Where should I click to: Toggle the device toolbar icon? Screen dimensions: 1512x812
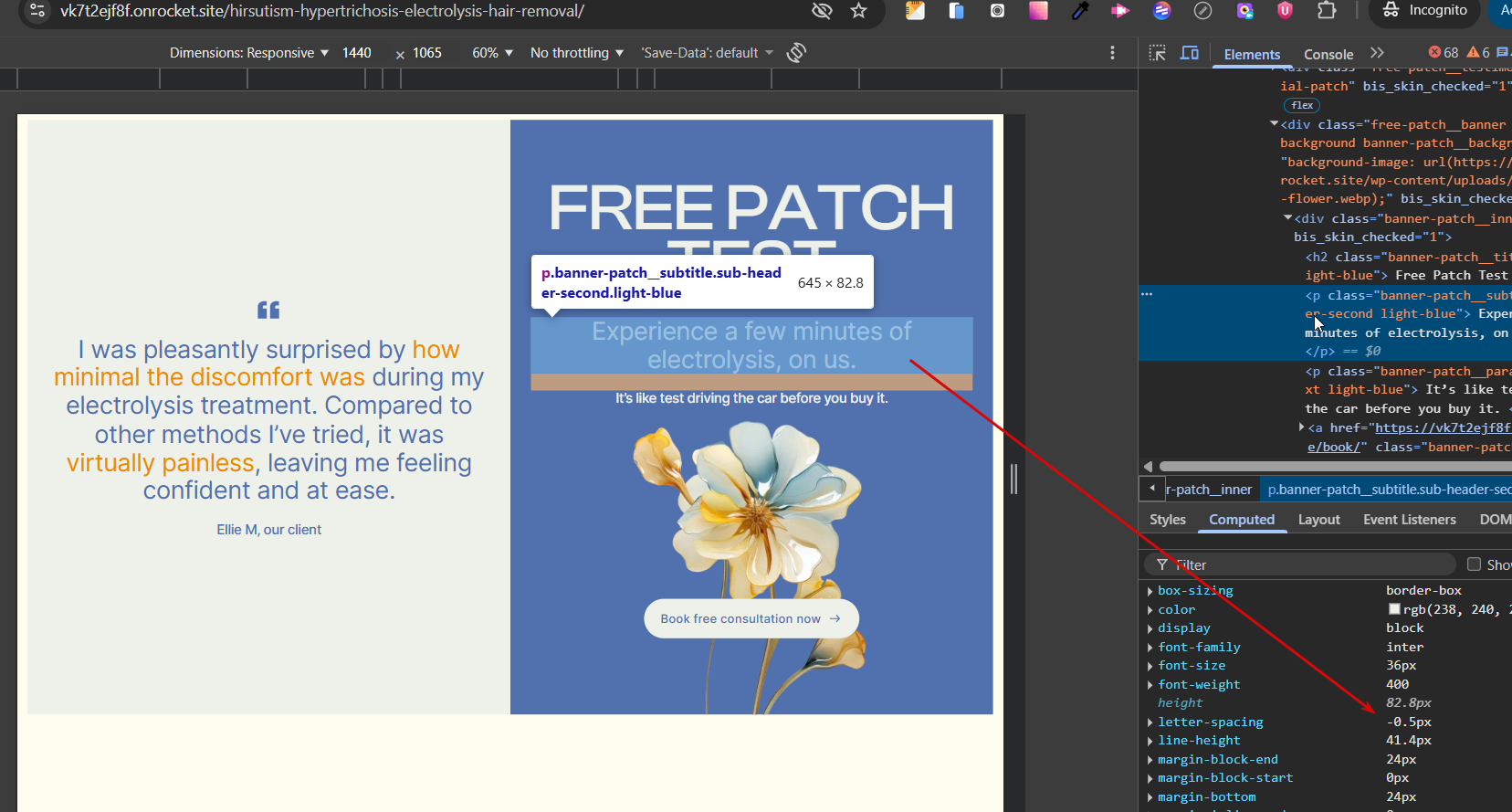click(1189, 53)
